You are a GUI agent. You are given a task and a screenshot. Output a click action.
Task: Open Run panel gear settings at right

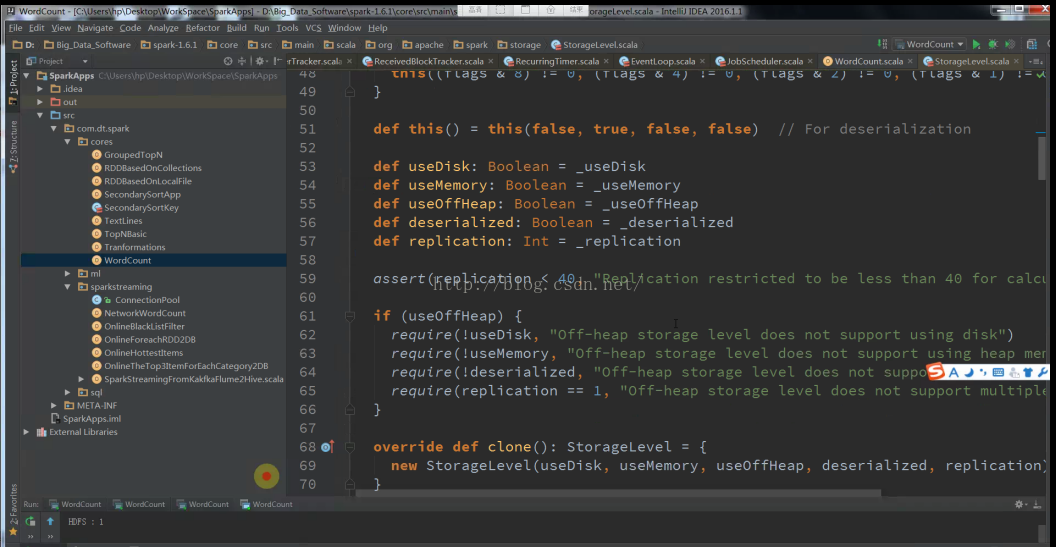[1020, 504]
